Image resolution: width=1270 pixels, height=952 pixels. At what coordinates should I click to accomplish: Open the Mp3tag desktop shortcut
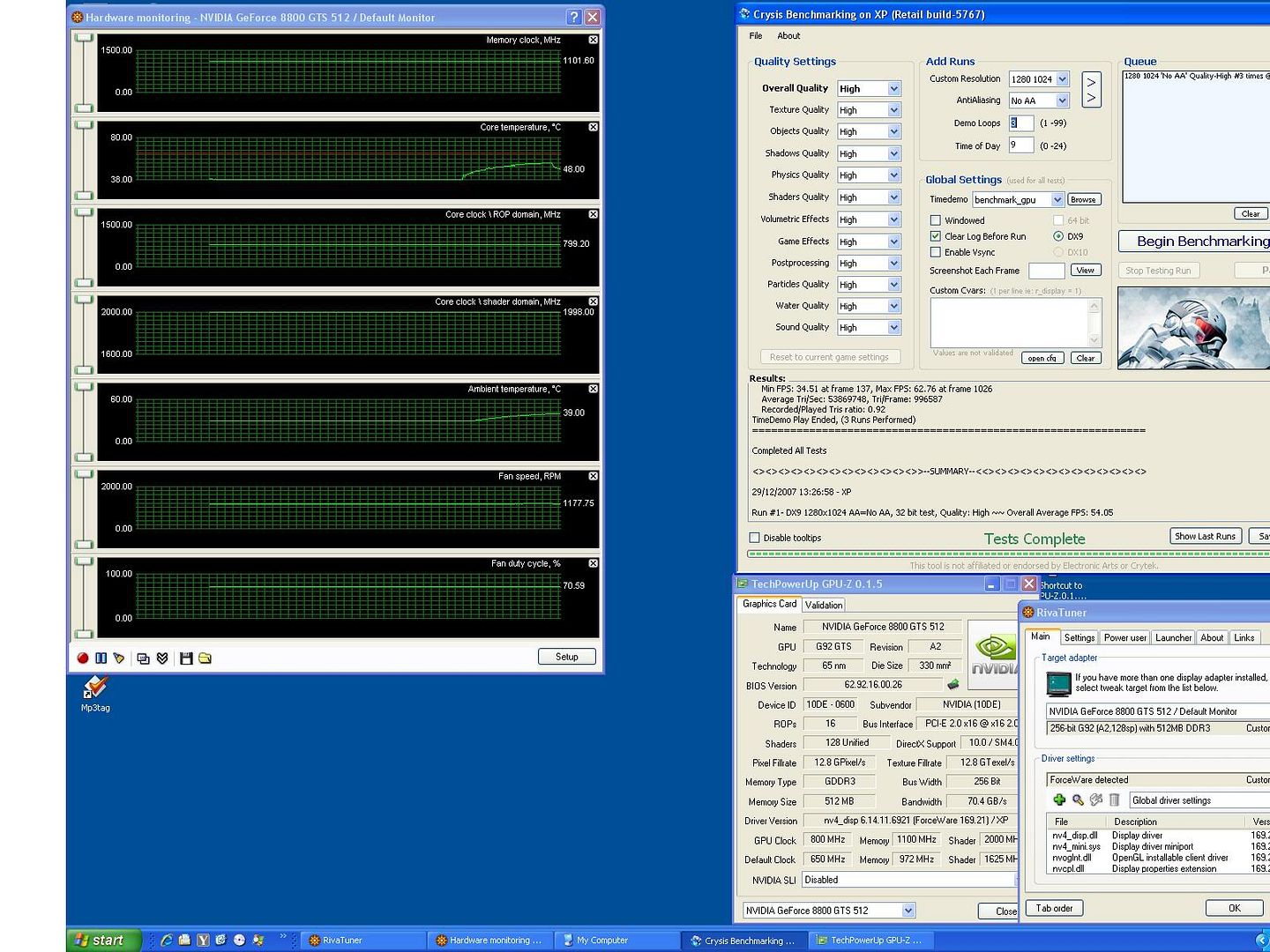click(95, 694)
